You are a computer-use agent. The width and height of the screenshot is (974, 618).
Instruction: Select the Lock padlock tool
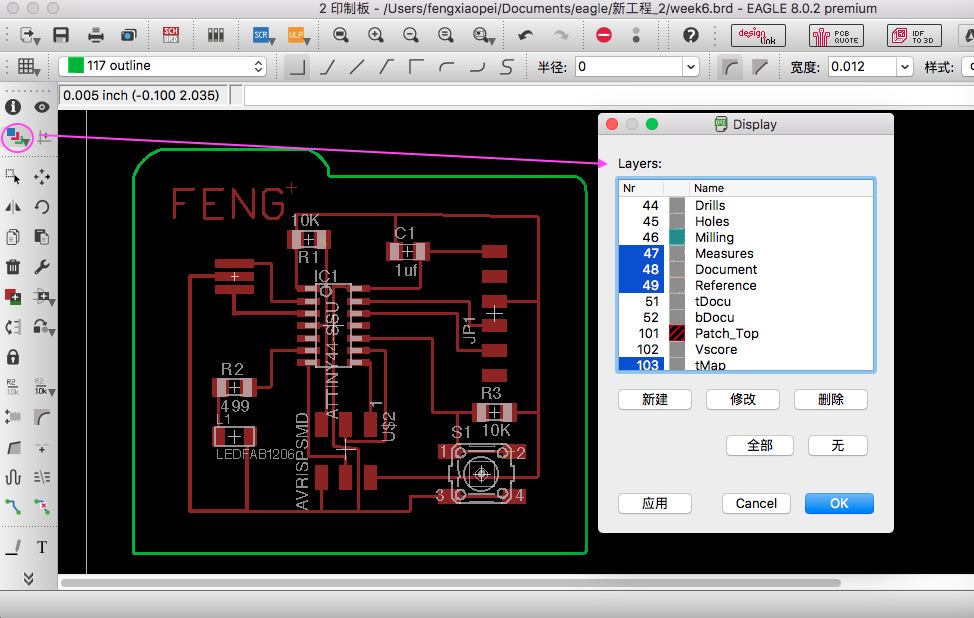point(13,357)
